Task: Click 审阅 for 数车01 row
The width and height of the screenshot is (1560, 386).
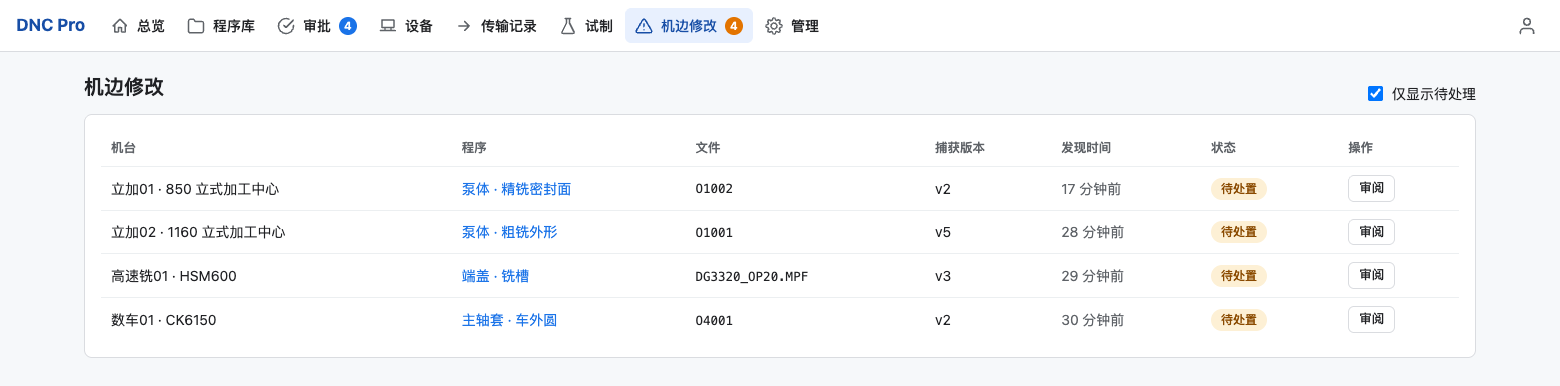Action: click(1371, 319)
